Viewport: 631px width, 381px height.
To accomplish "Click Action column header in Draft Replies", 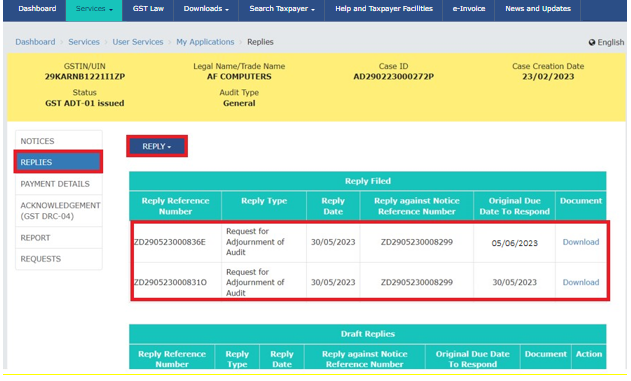I will [589, 354].
